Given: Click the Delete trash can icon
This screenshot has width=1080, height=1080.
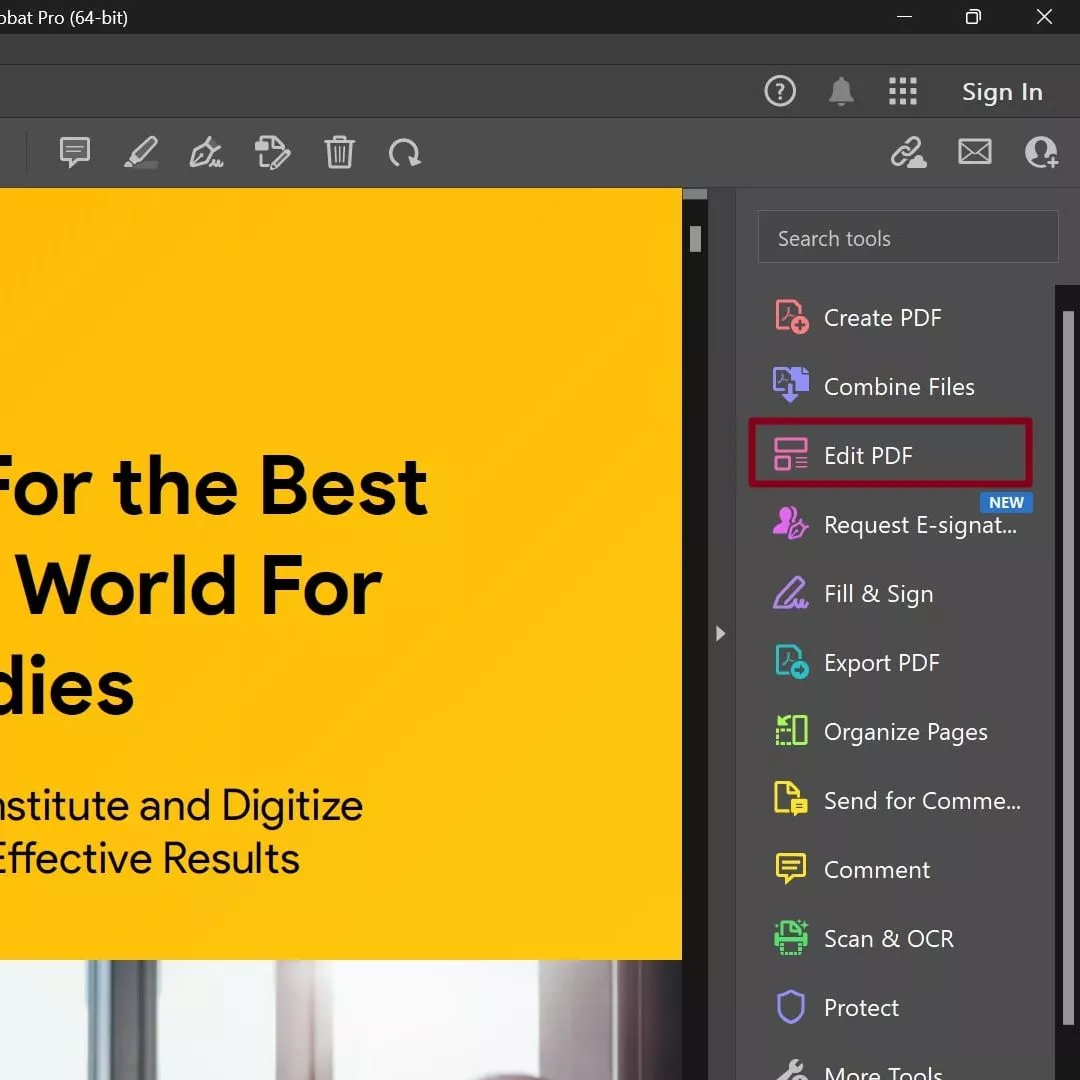Looking at the screenshot, I should click(339, 152).
